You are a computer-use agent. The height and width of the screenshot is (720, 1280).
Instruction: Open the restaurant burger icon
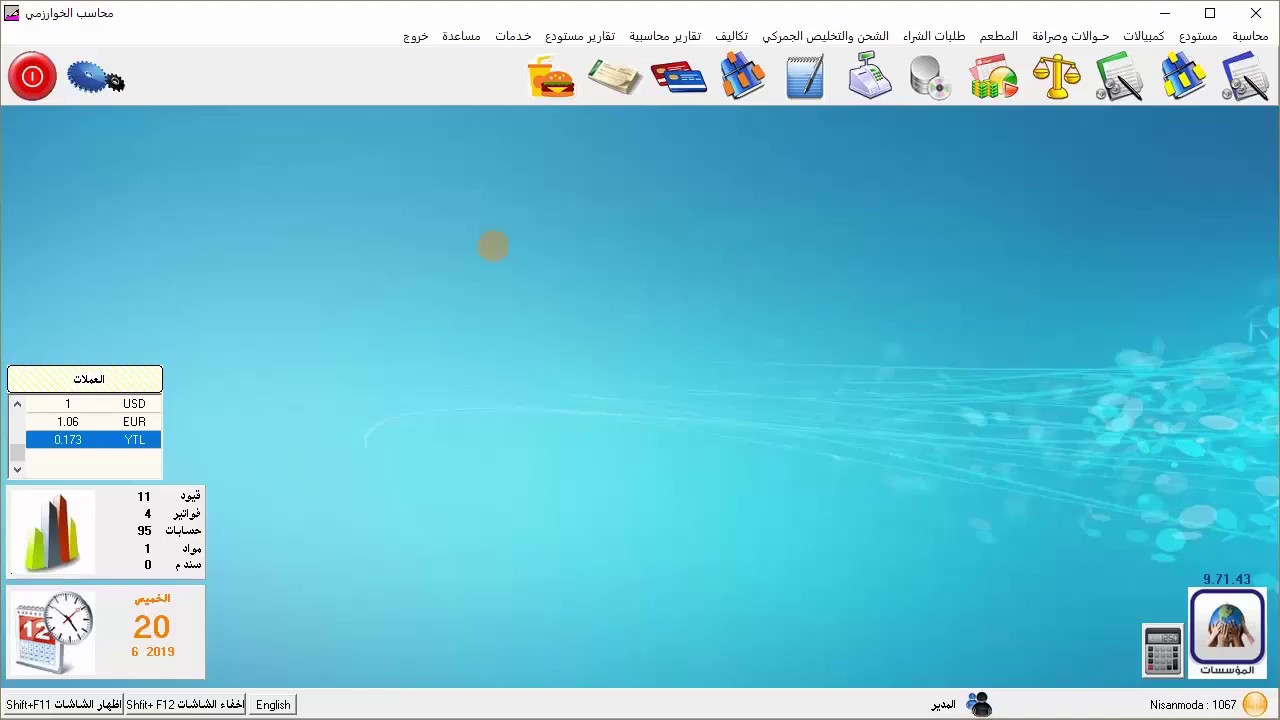coord(551,77)
